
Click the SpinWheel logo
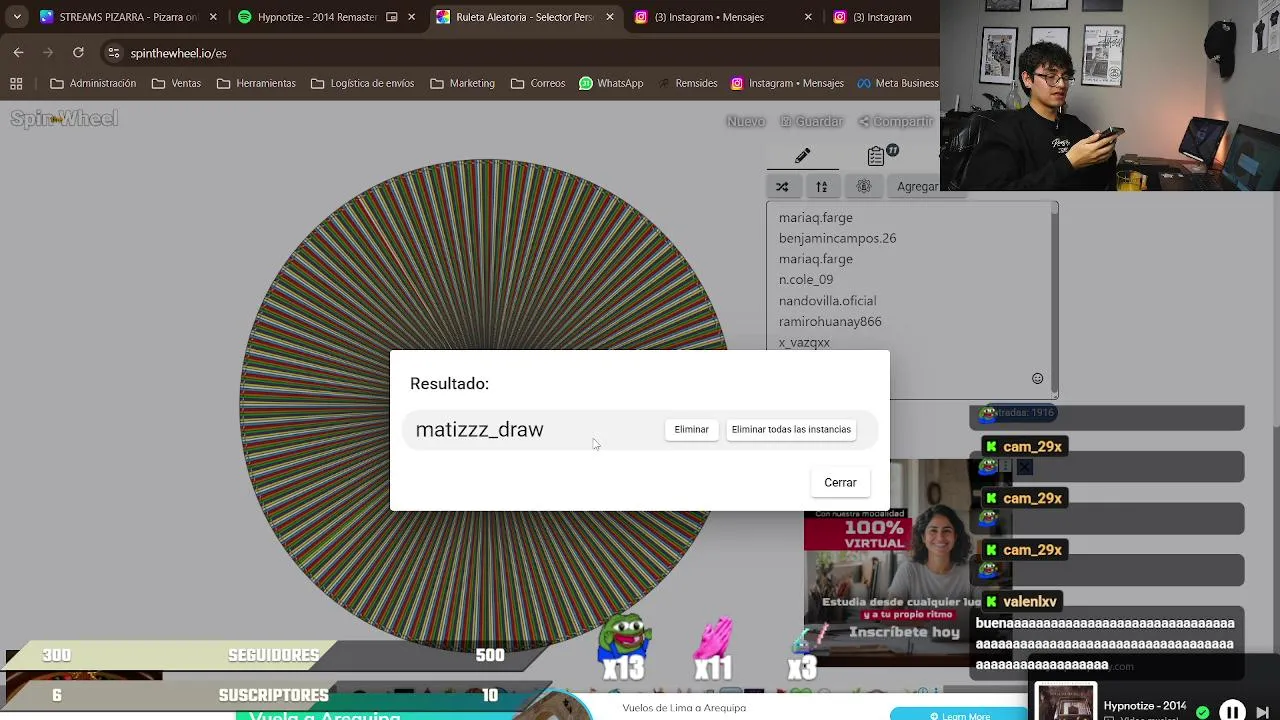64,119
